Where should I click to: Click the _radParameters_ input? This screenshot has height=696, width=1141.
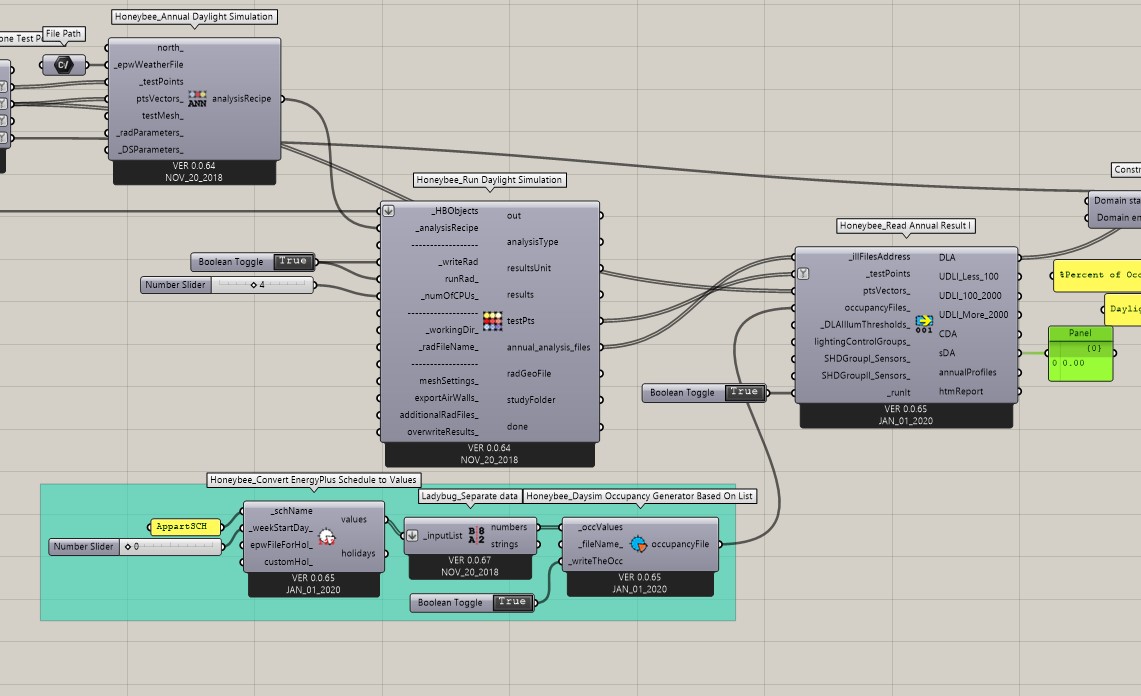point(150,133)
